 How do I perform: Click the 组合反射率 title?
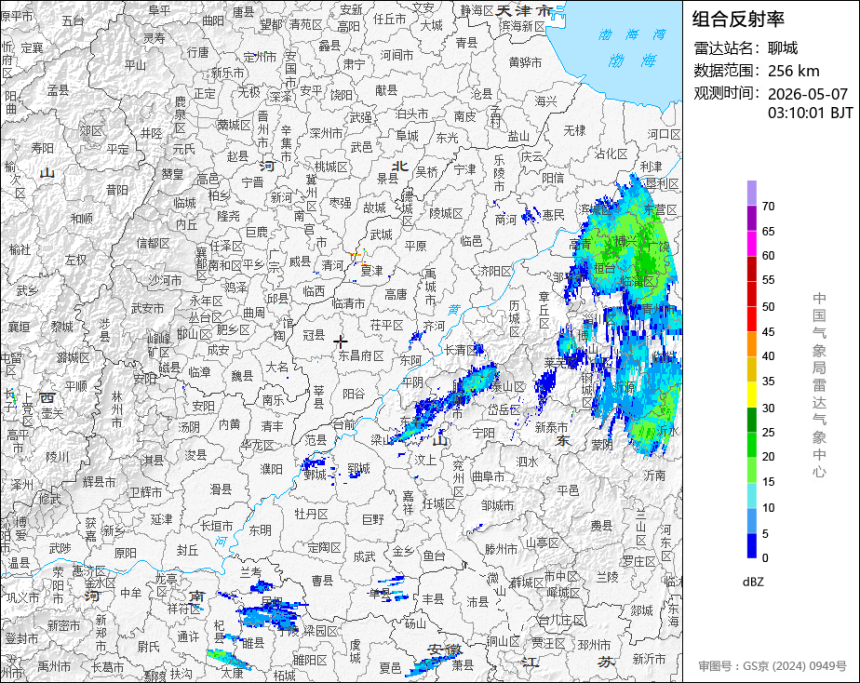(x=738, y=19)
